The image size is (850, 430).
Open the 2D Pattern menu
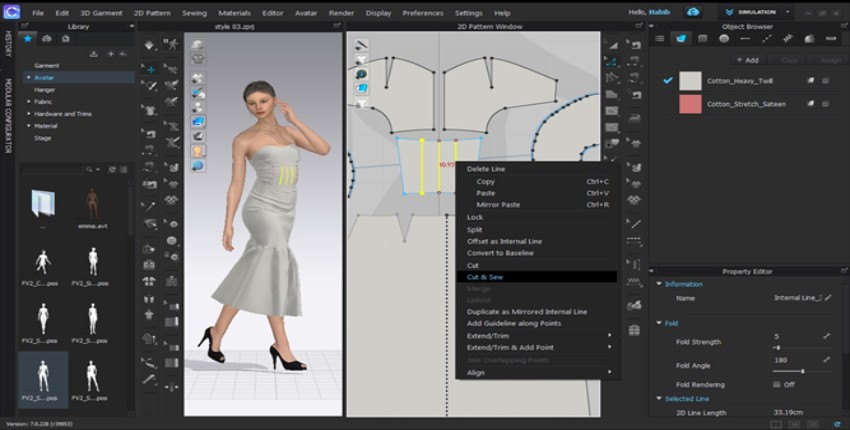tap(152, 13)
